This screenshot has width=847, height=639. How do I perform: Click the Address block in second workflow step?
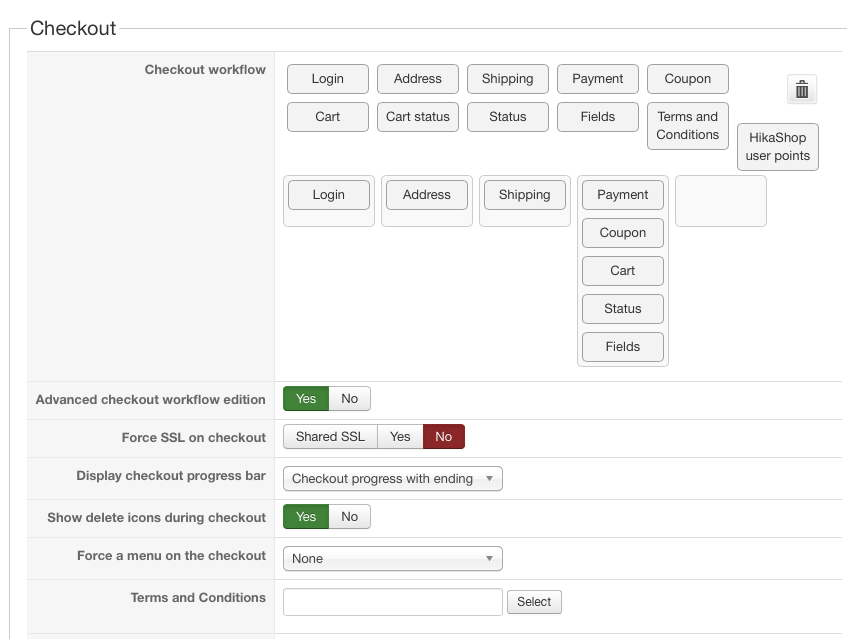click(x=427, y=195)
